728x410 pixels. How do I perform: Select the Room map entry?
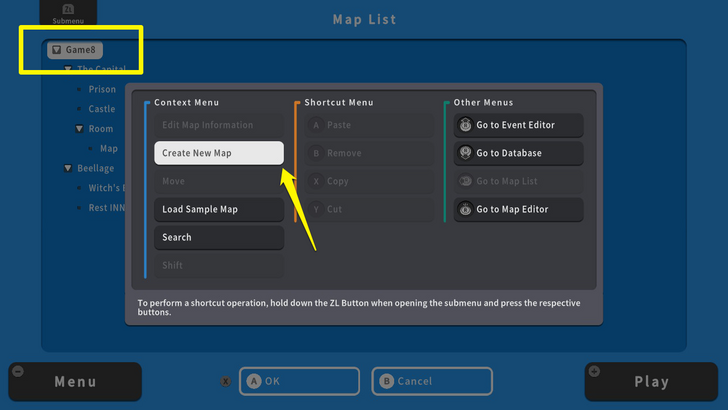tap(101, 129)
